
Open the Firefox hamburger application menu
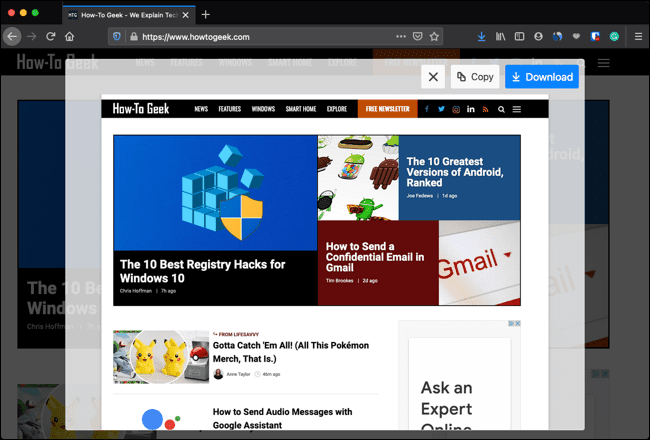click(x=638, y=36)
